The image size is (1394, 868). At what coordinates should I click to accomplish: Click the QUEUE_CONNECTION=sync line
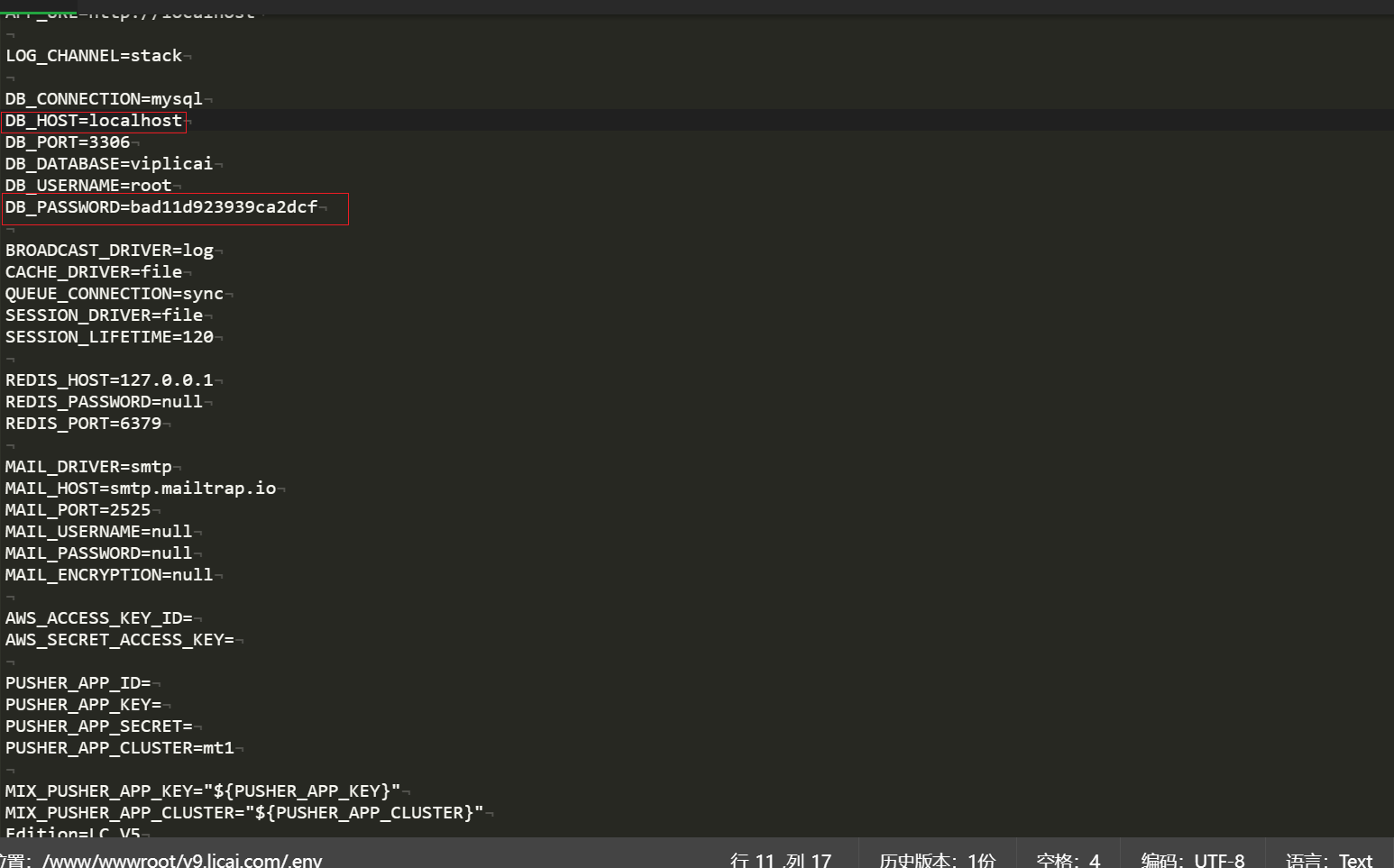coord(115,294)
